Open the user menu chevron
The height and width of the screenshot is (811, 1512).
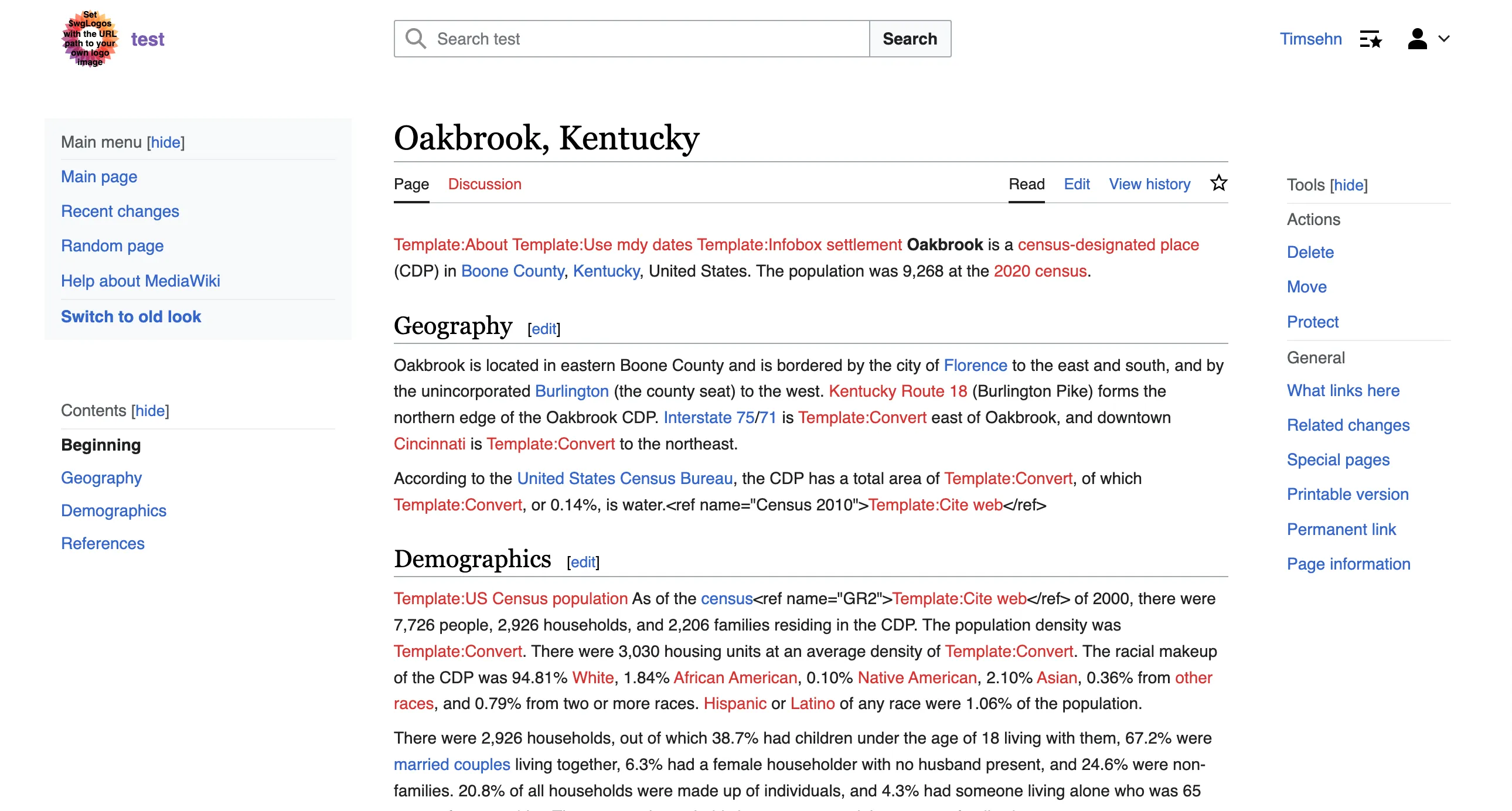click(x=1445, y=39)
